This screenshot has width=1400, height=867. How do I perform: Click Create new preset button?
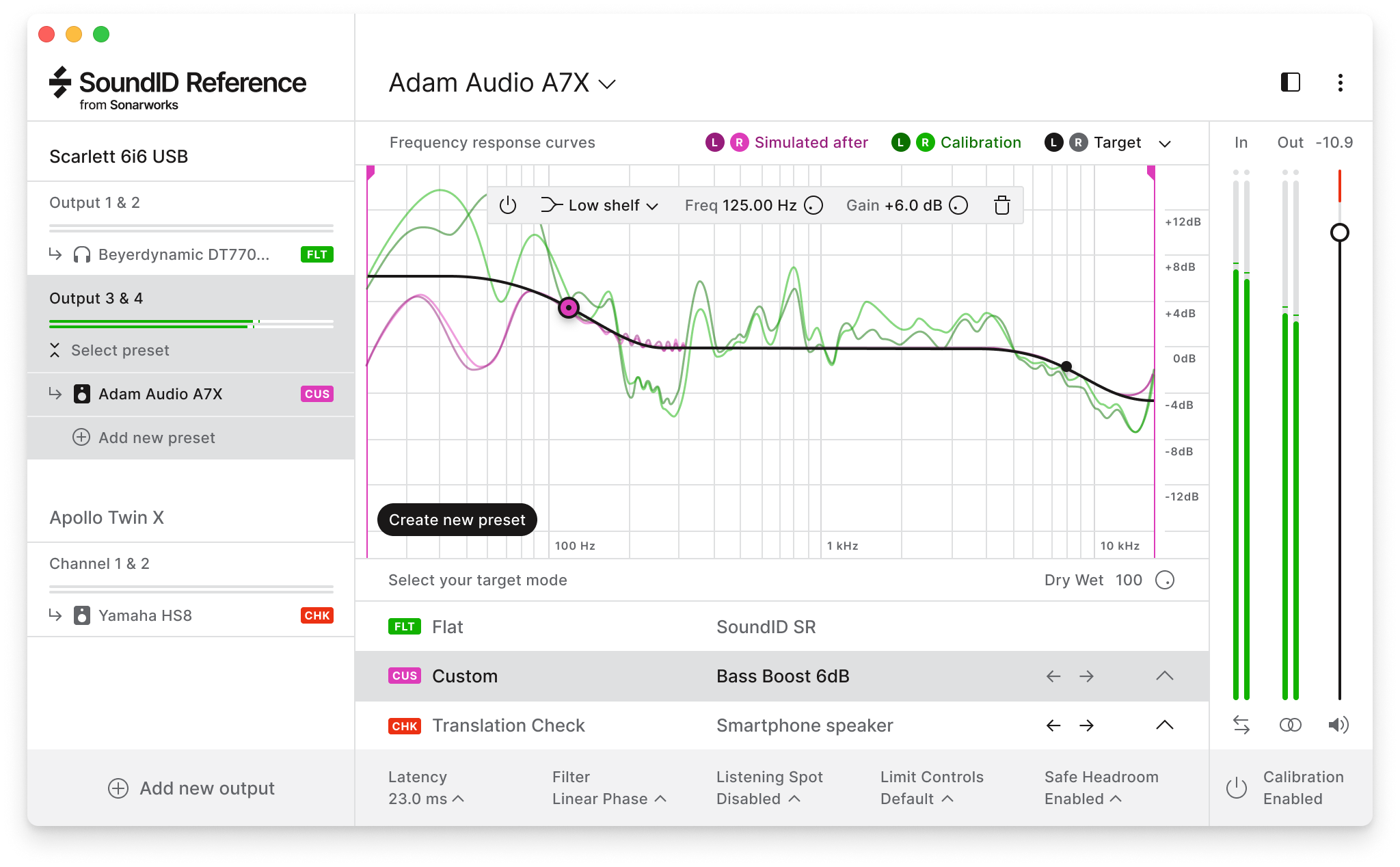[x=456, y=519]
